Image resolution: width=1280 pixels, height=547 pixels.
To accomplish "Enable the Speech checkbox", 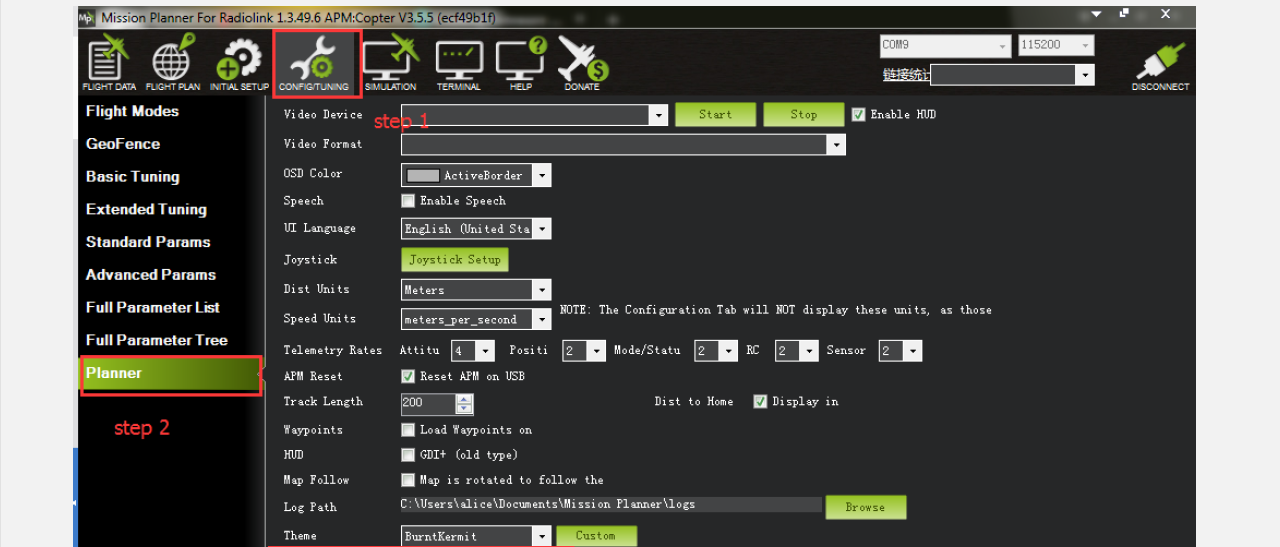I will pyautogui.click(x=408, y=201).
